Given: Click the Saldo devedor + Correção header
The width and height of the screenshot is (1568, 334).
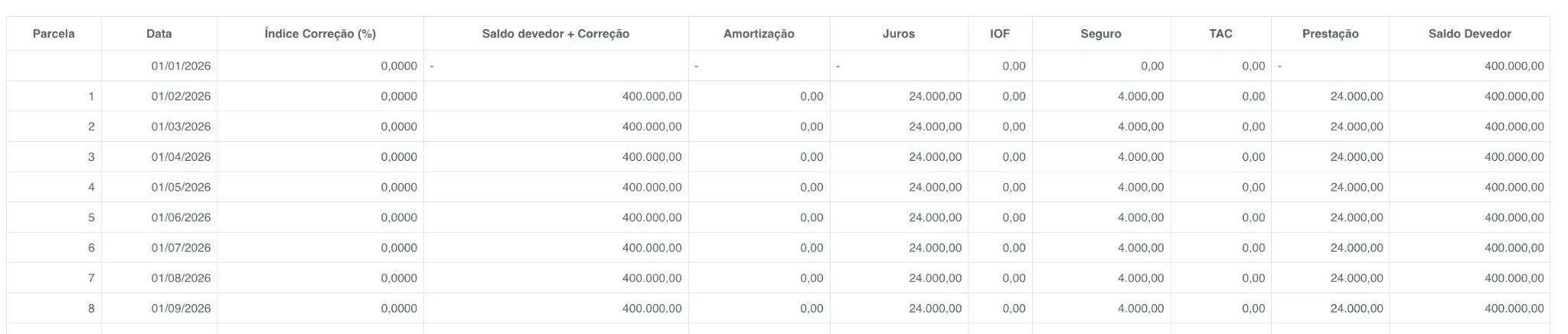Looking at the screenshot, I should click(x=555, y=34).
